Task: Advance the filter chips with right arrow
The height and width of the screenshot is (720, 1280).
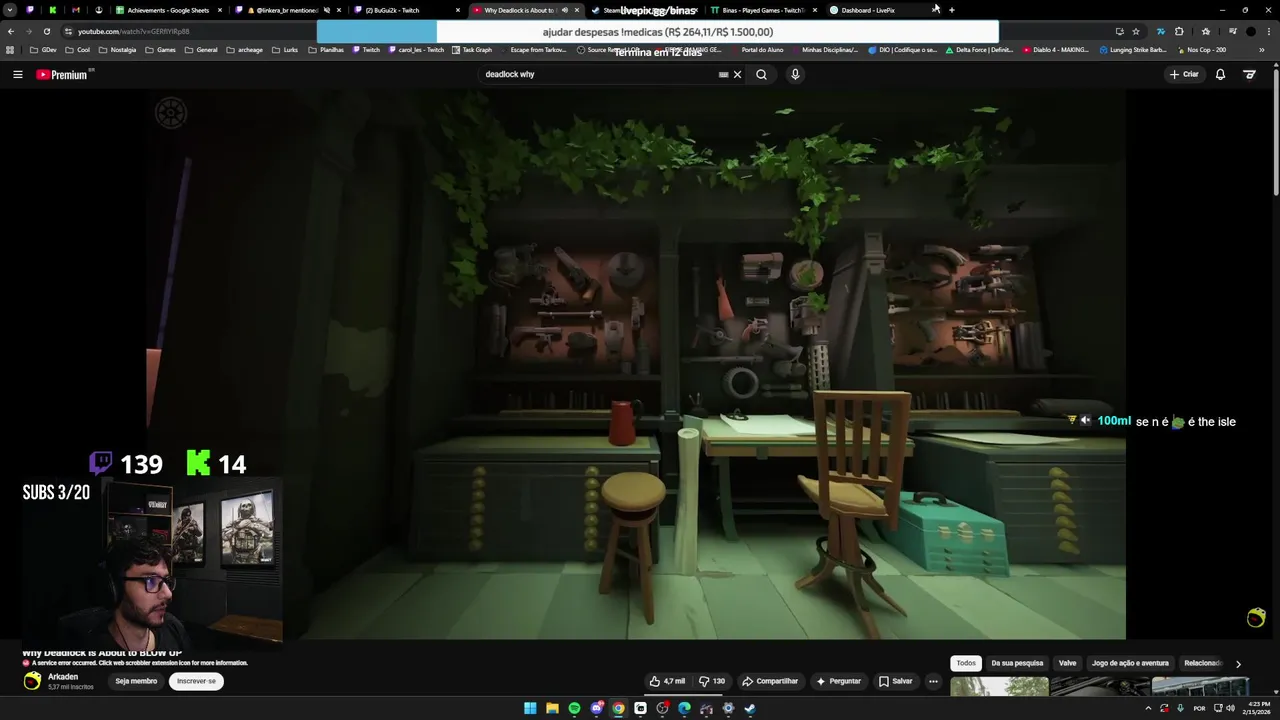Action: [1238, 663]
